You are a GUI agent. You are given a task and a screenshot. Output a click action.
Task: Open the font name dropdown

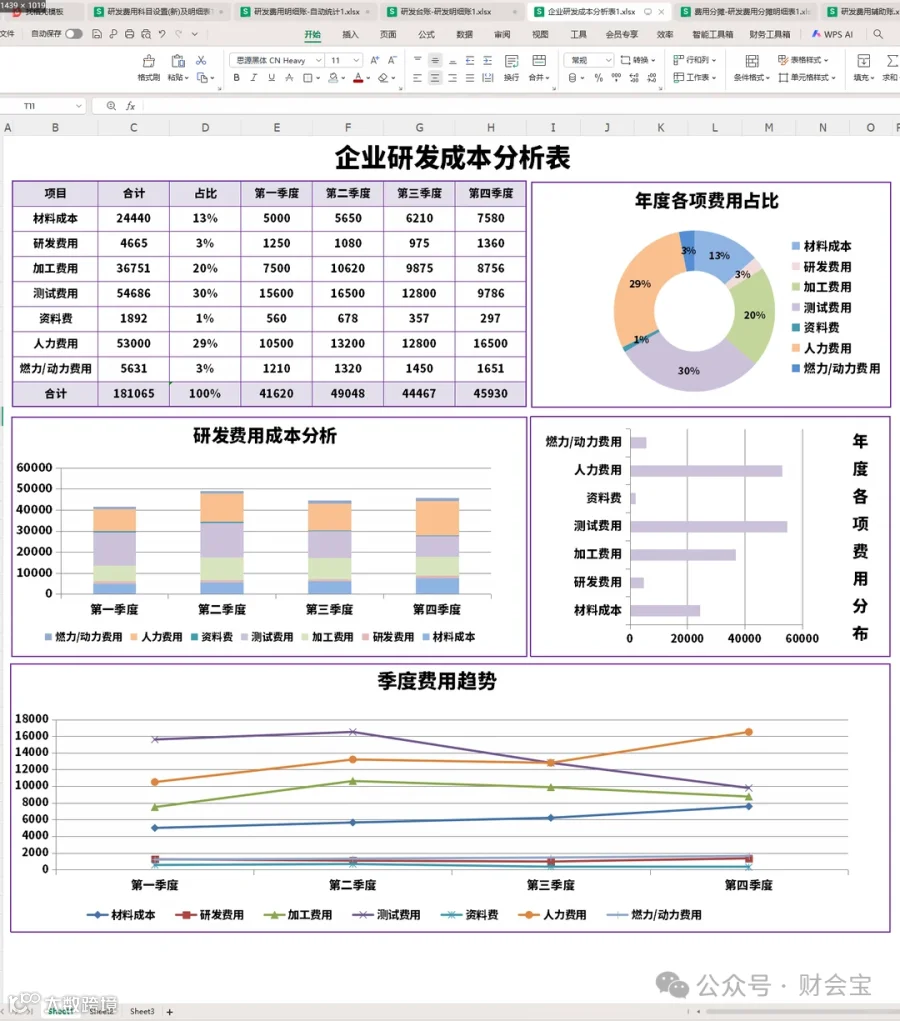(x=318, y=61)
